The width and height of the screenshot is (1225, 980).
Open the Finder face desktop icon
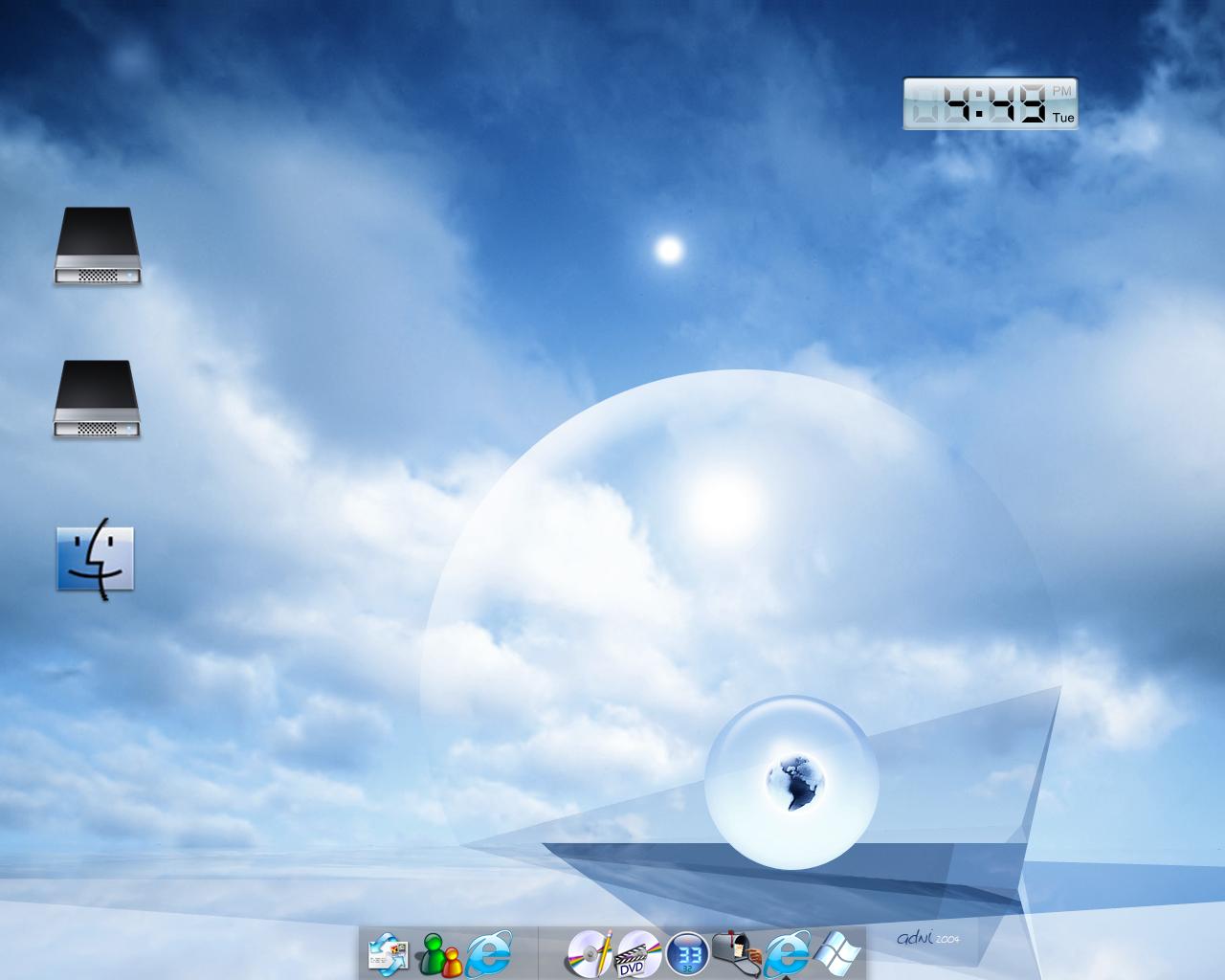pos(96,558)
